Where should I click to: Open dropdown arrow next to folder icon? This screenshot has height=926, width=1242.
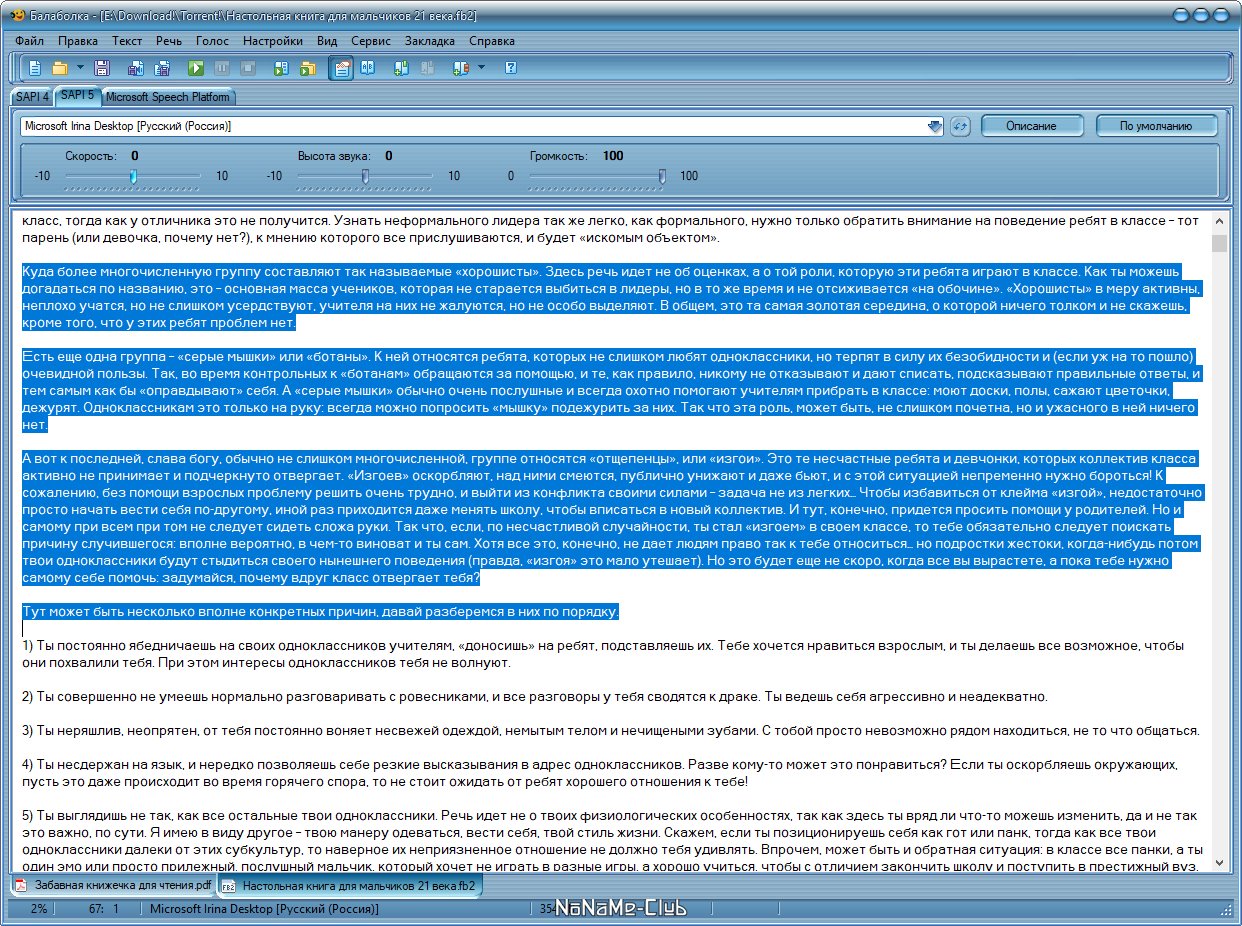pyautogui.click(x=80, y=68)
